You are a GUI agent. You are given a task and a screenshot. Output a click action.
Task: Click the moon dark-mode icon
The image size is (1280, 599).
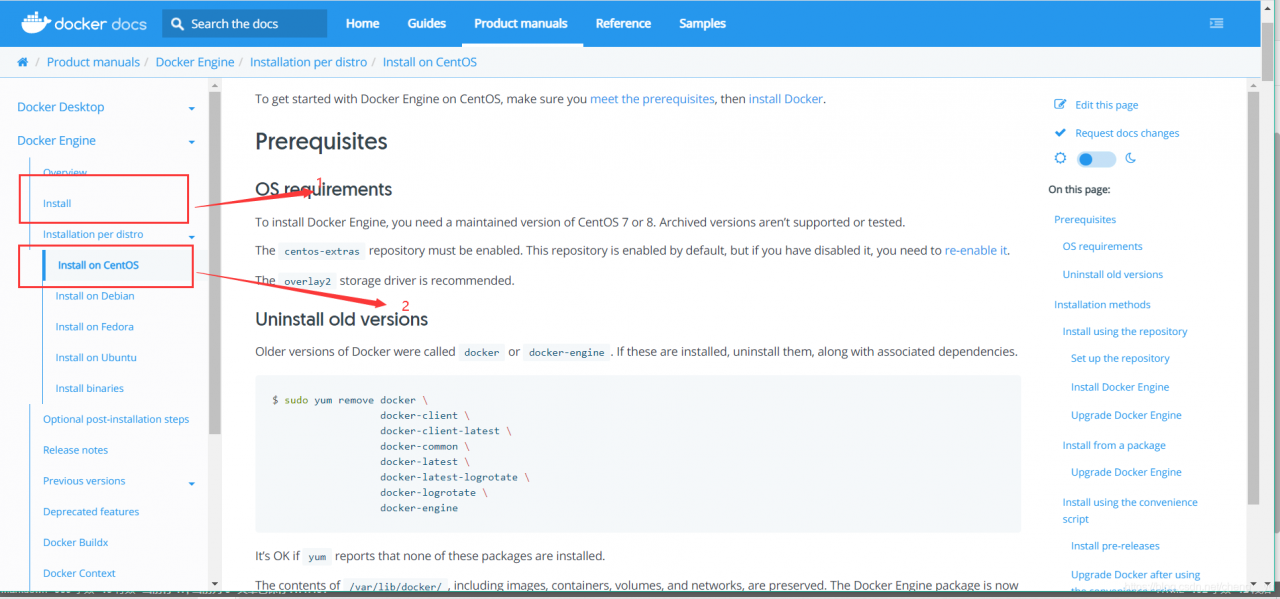pyautogui.click(x=1131, y=158)
